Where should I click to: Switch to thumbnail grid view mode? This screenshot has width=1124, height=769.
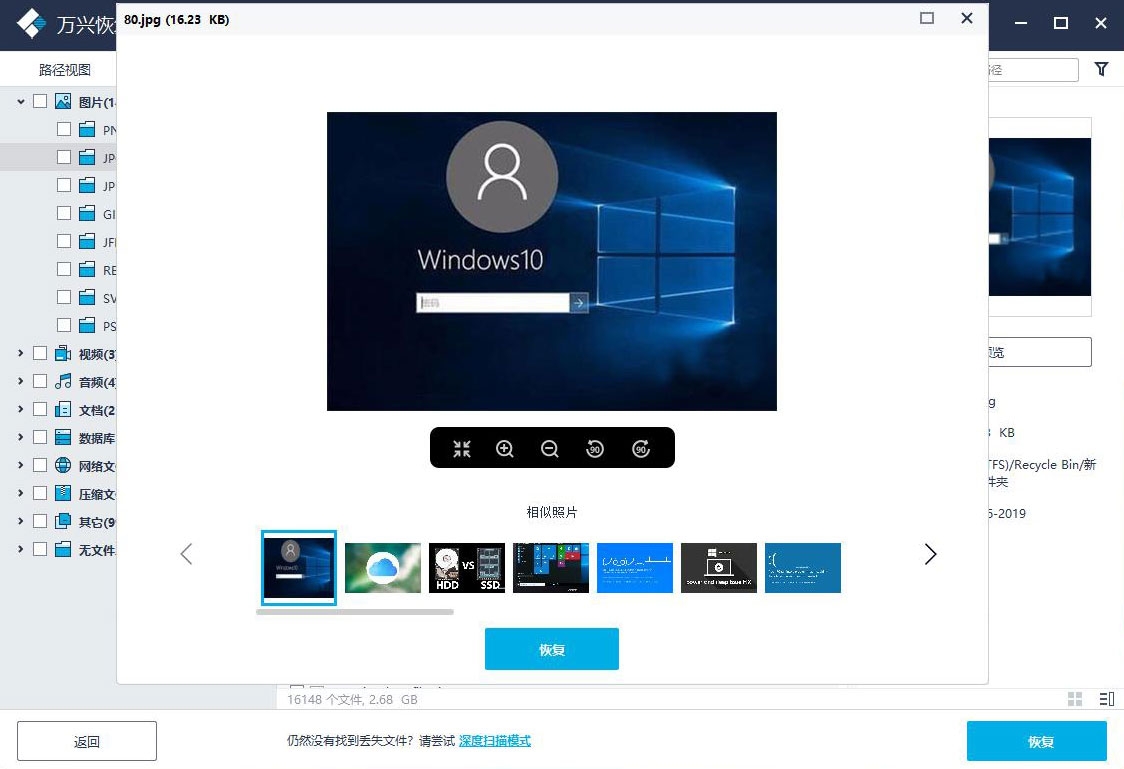[x=1074, y=699]
